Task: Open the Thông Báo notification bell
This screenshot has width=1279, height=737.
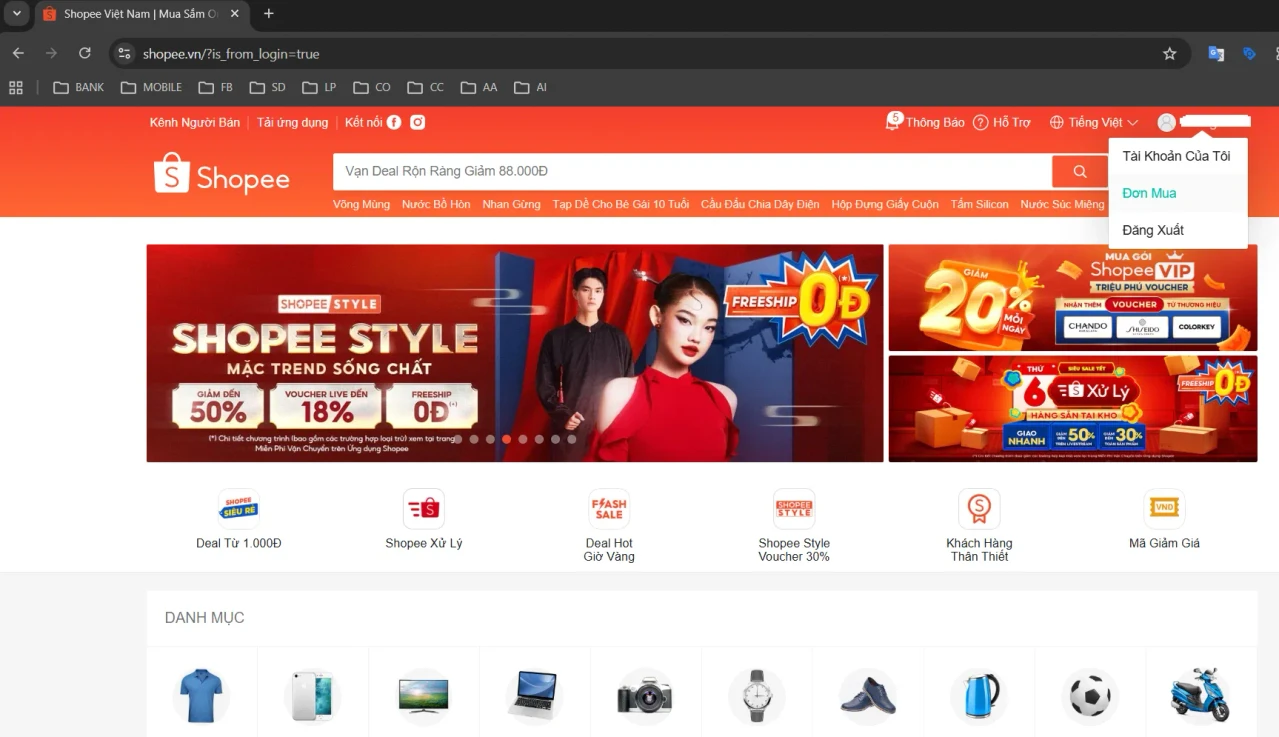Action: click(x=892, y=121)
